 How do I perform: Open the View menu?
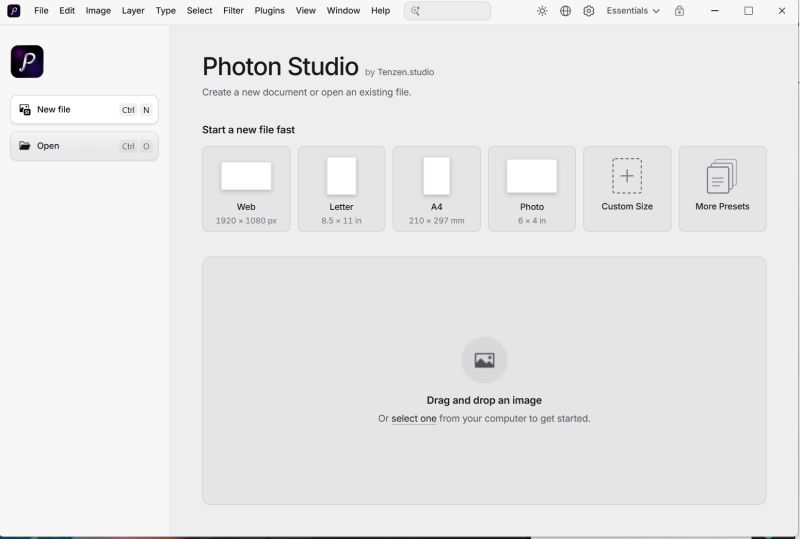pyautogui.click(x=306, y=11)
